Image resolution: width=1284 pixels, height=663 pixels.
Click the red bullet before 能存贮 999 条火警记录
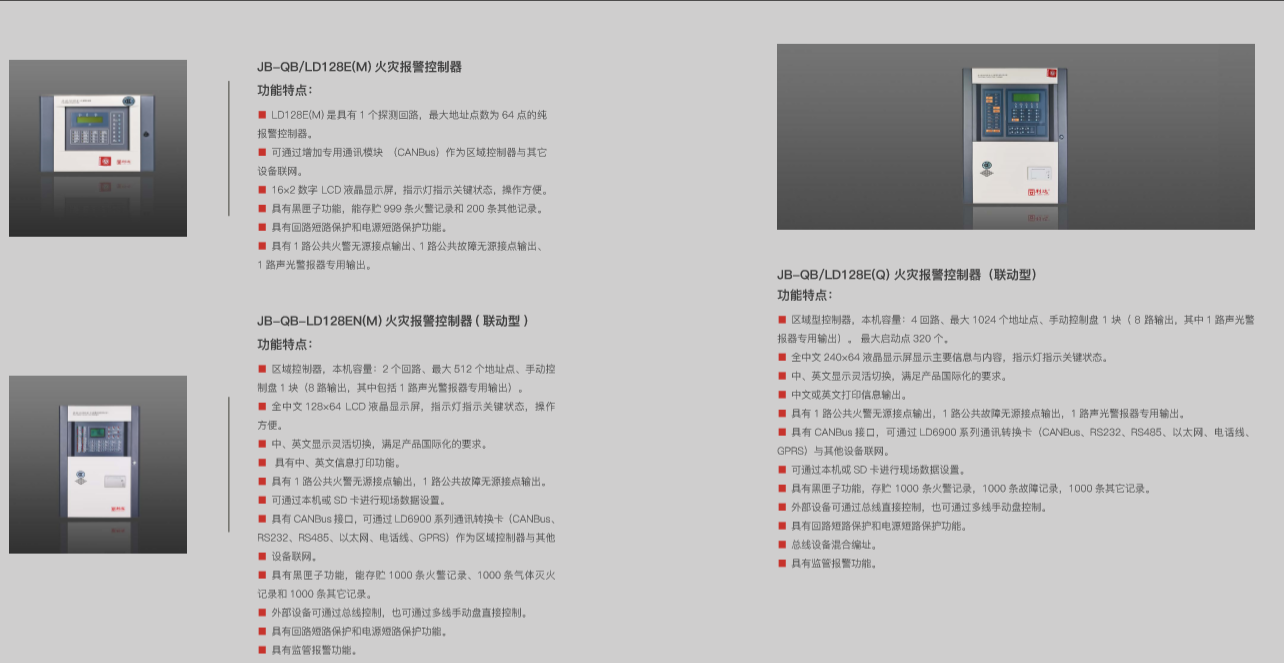(262, 208)
